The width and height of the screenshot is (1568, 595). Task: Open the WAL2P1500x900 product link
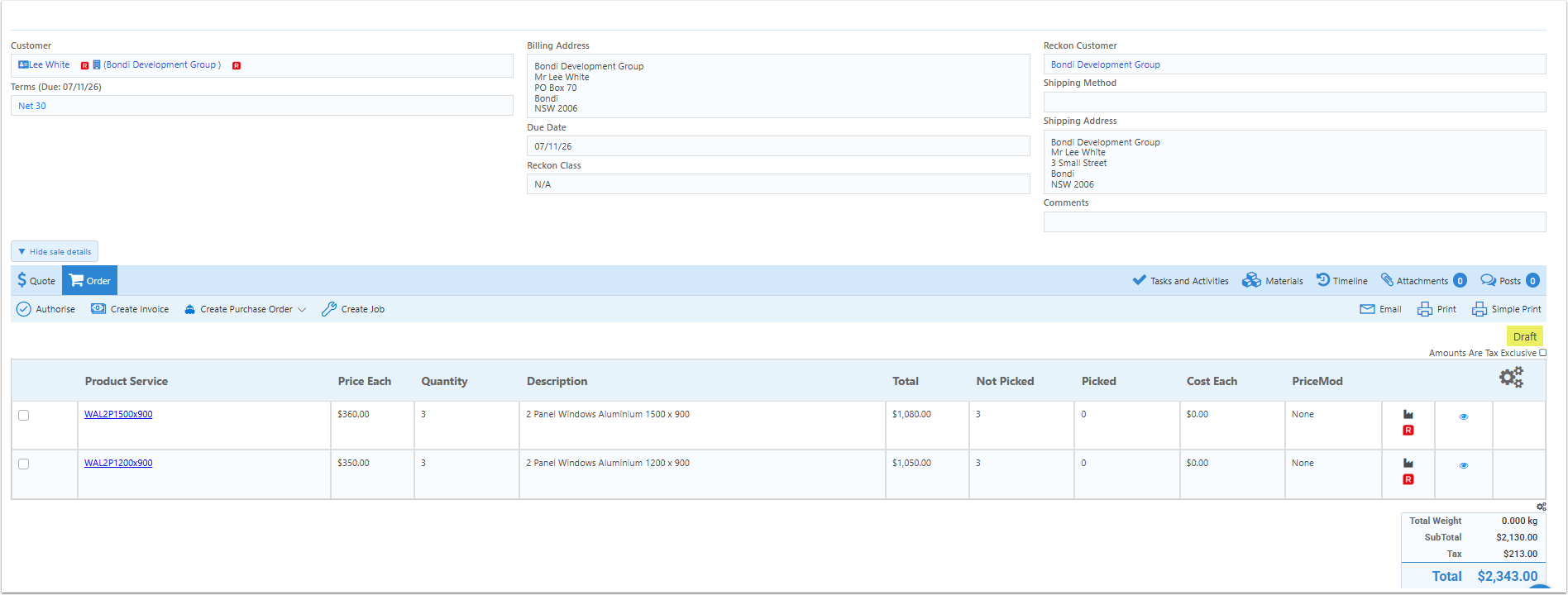tap(118, 414)
